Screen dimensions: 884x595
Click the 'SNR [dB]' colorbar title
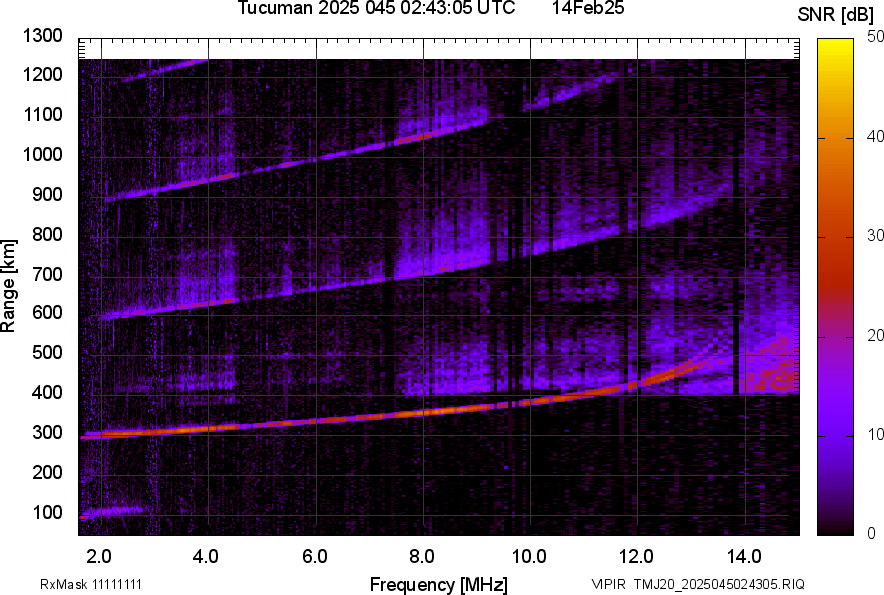point(836,15)
